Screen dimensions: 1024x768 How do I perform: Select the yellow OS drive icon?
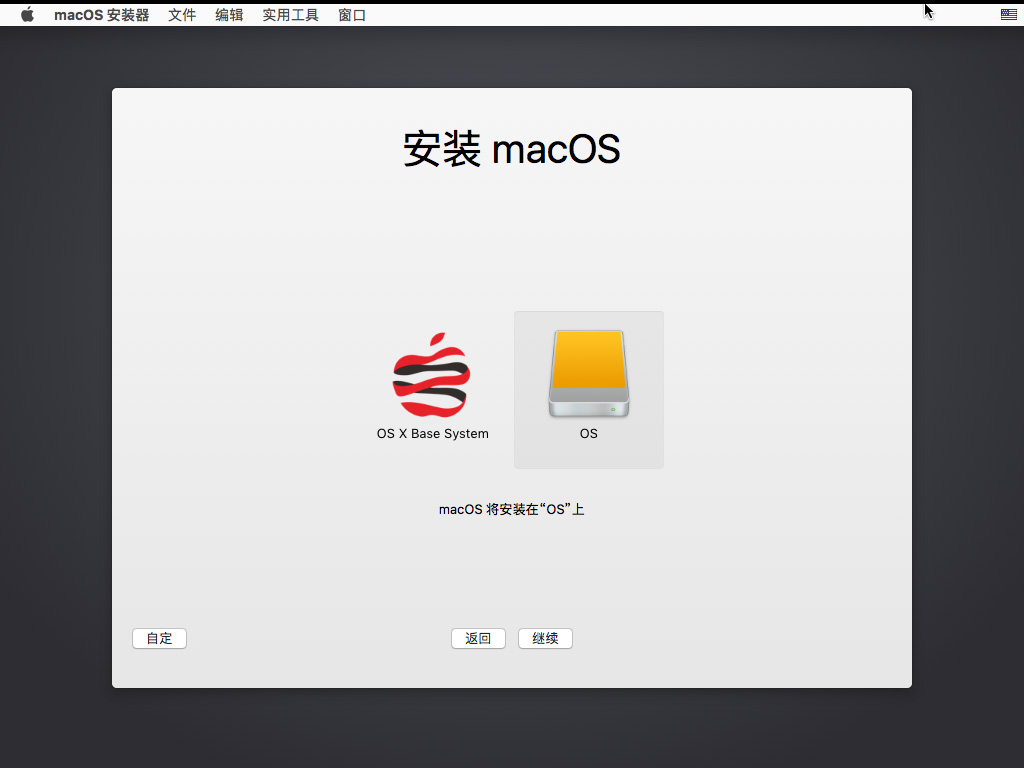[588, 374]
